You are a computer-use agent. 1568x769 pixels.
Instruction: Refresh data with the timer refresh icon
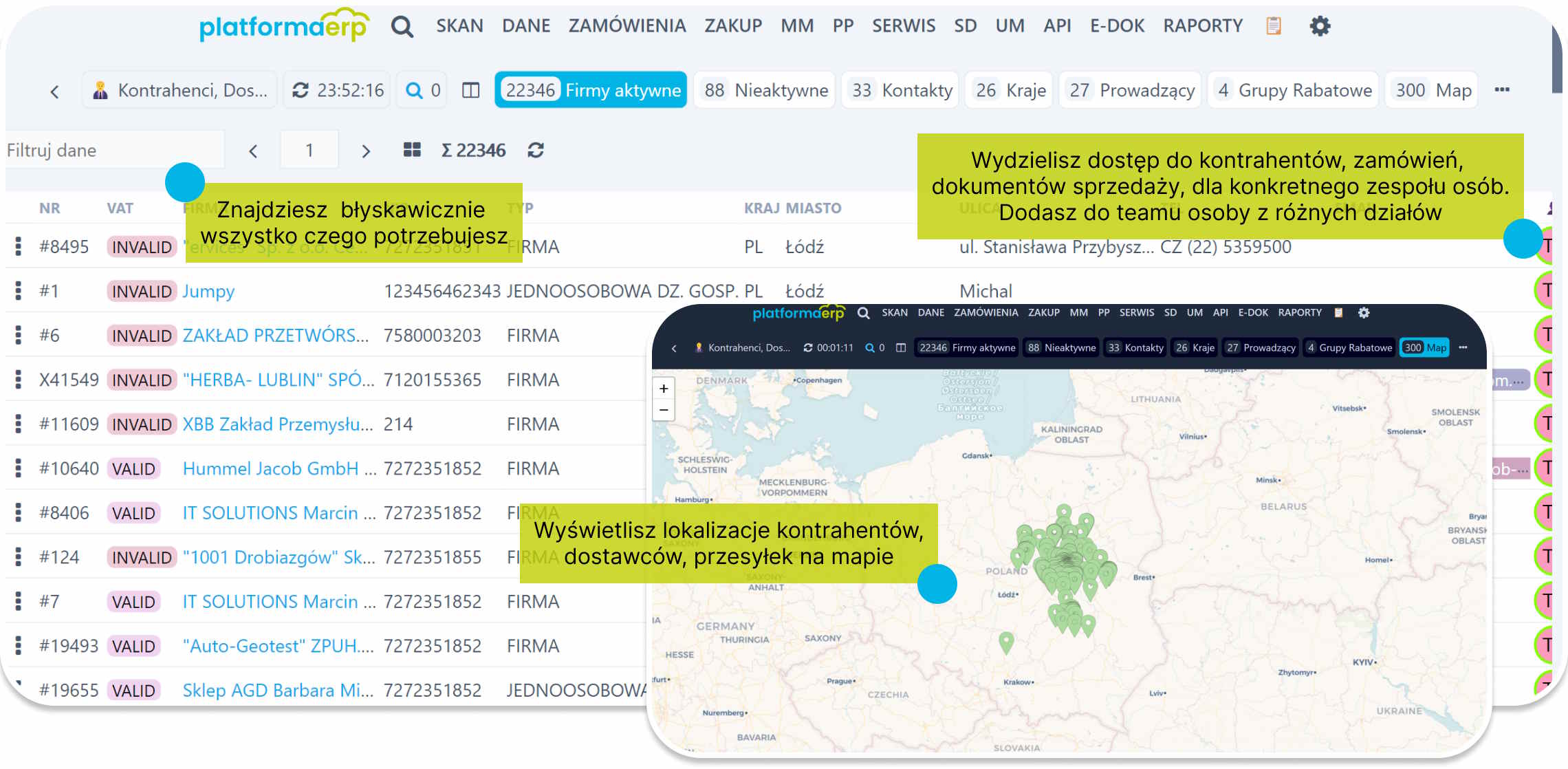(301, 89)
